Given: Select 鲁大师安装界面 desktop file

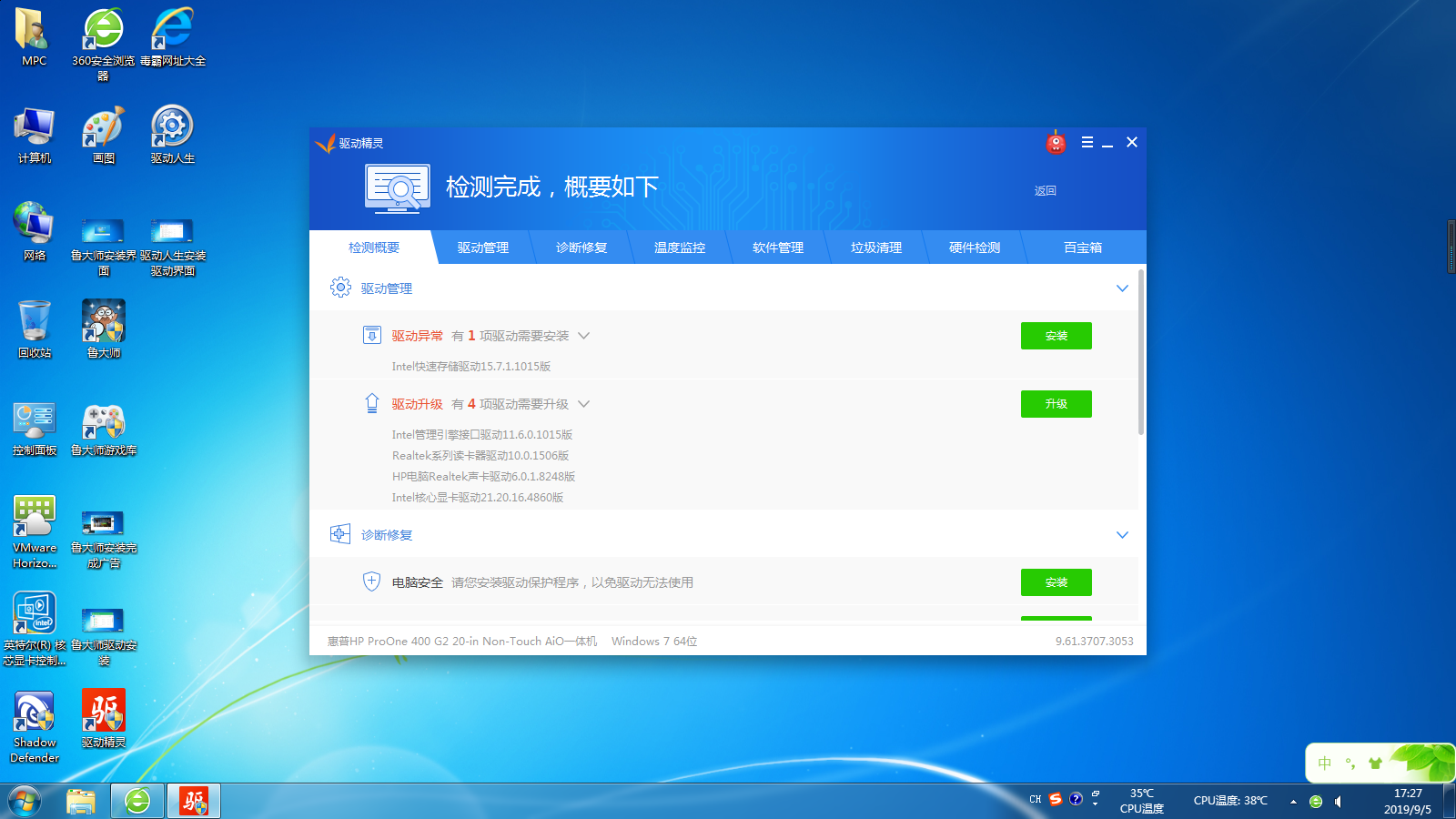Looking at the screenshot, I should (103, 246).
